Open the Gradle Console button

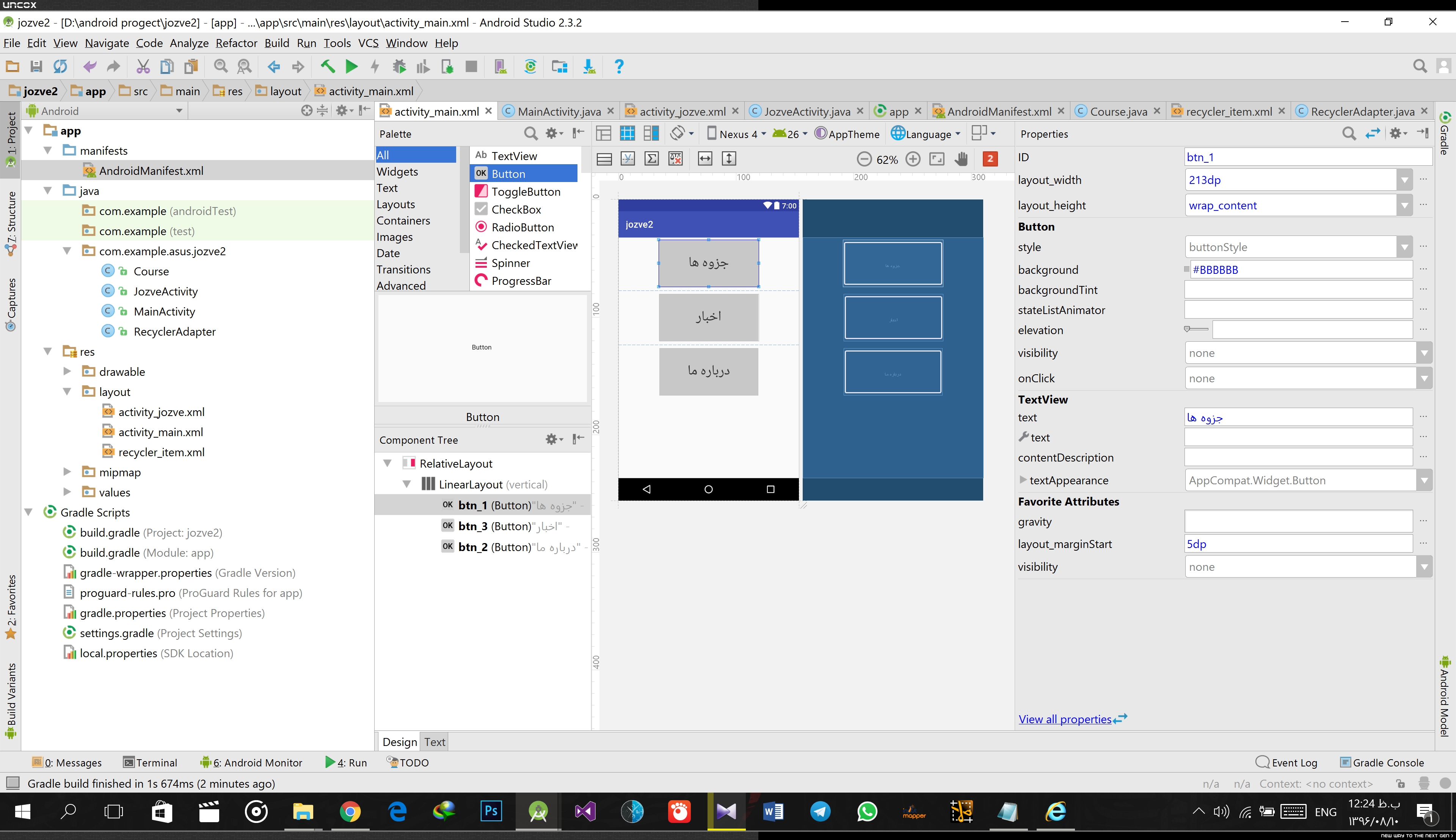[x=1382, y=763]
